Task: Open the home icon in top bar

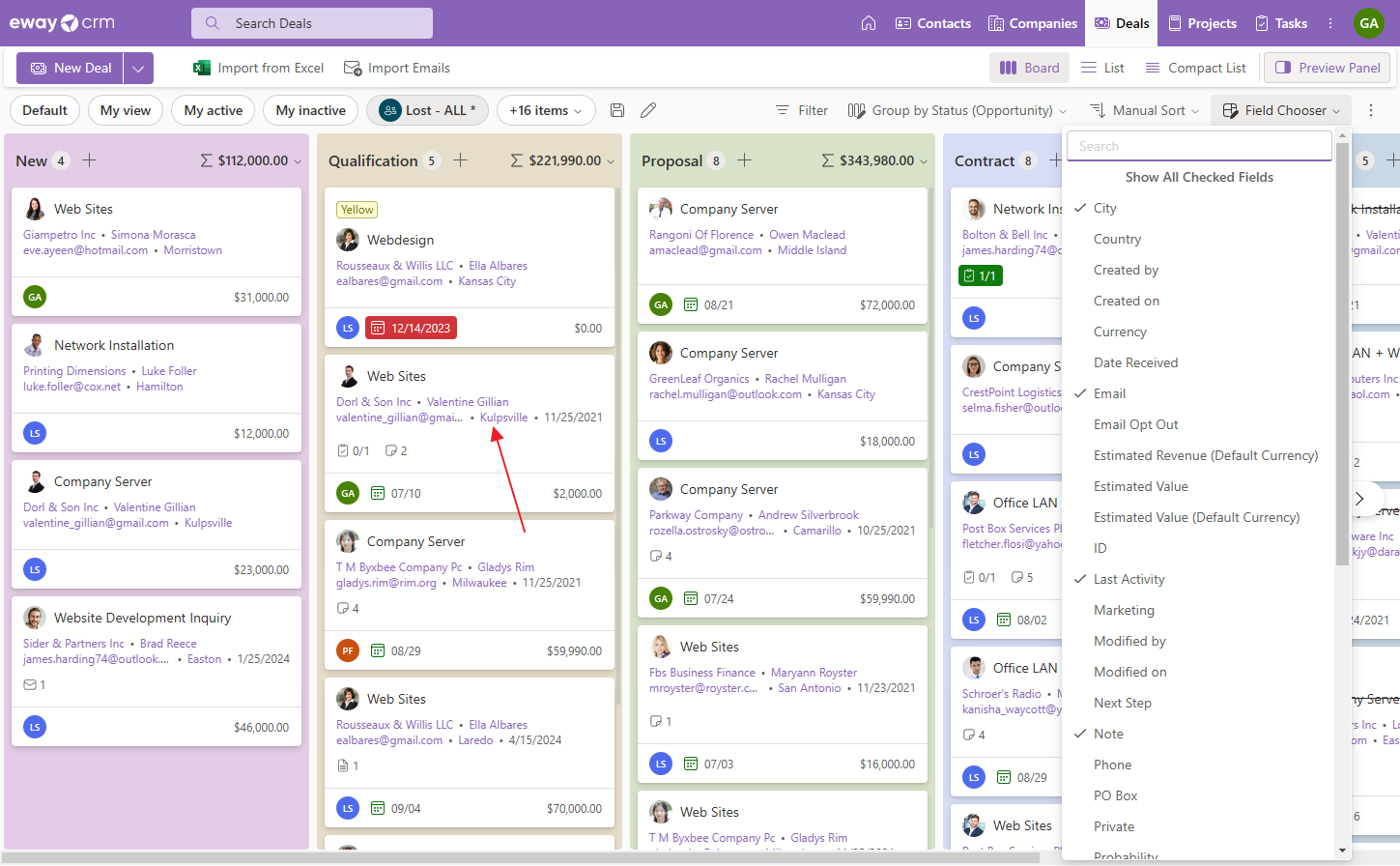Action: [x=869, y=23]
